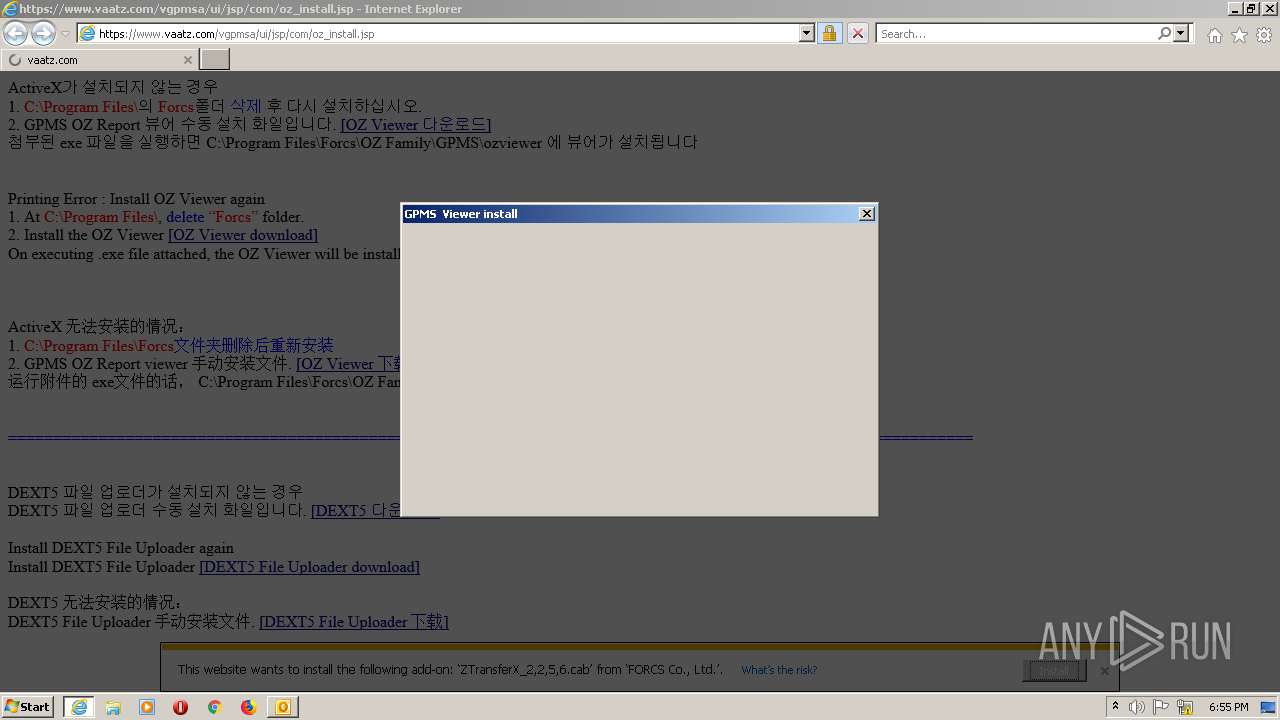This screenshot has height=720, width=1280.
Task: Open a new blank tab
Action: 215,60
